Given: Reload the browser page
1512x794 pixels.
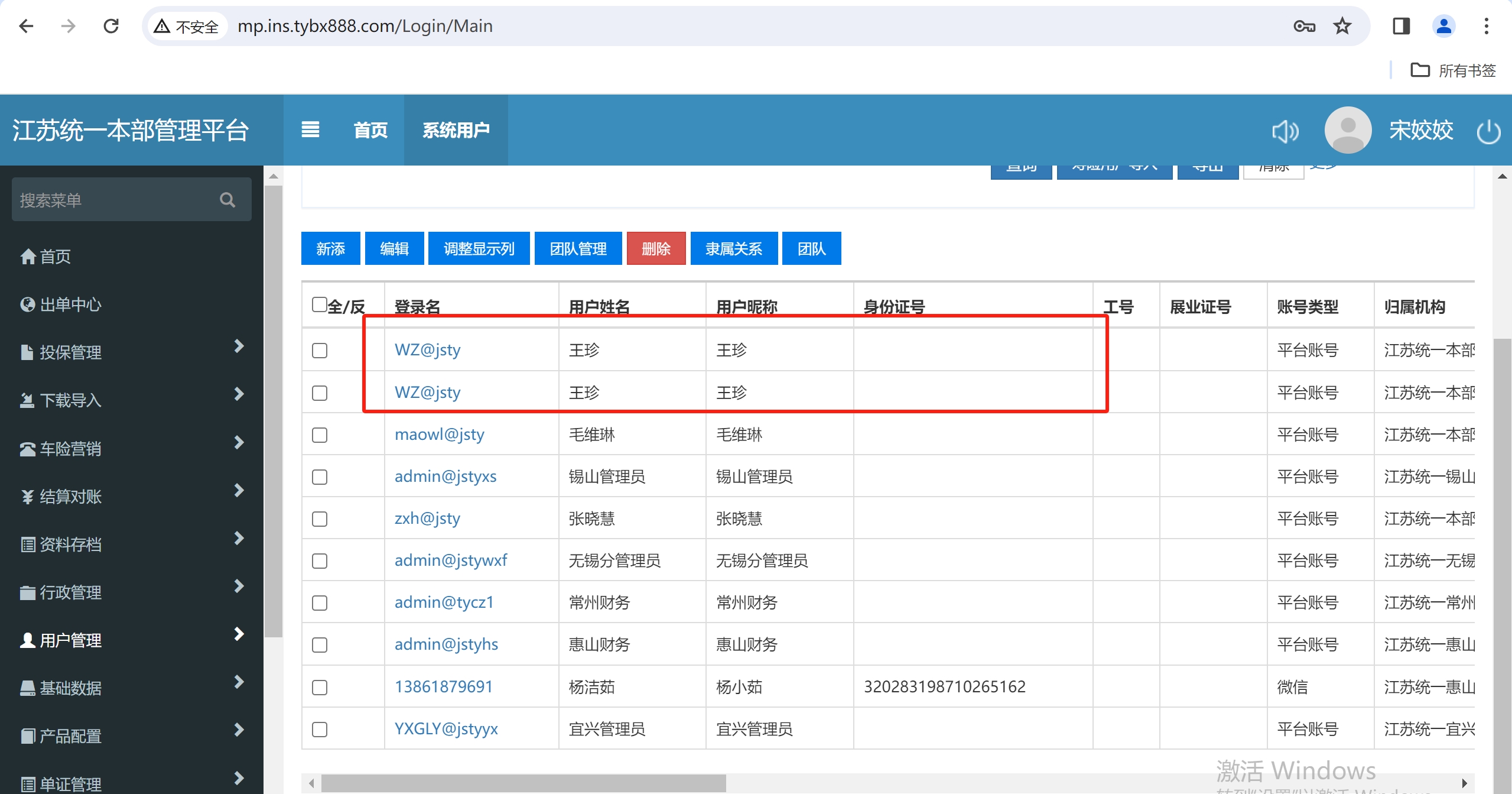Looking at the screenshot, I should coord(111,26).
